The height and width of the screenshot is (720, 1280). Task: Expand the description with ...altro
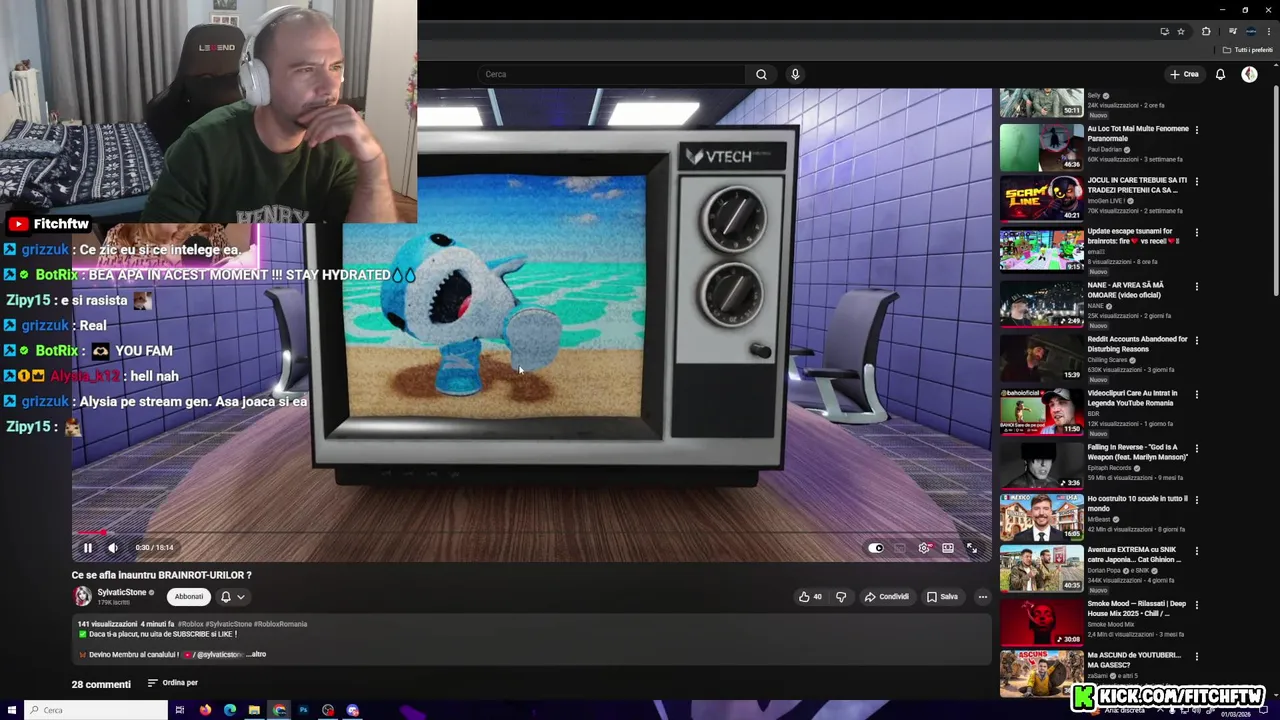click(257, 654)
